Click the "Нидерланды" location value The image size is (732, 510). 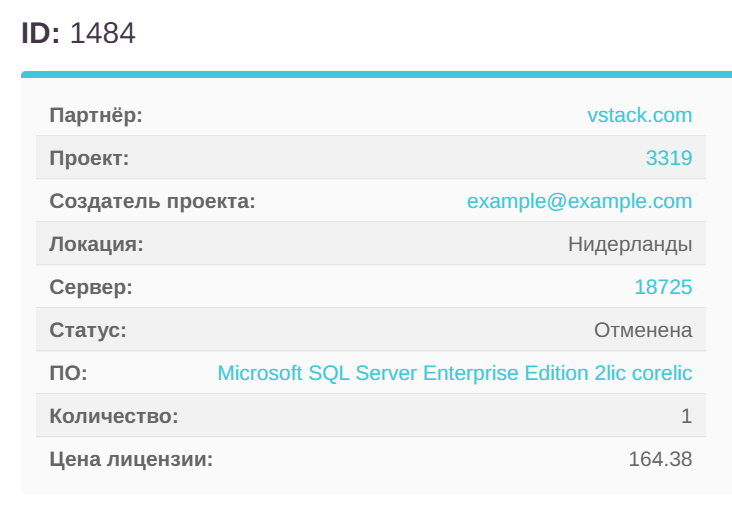[630, 244]
